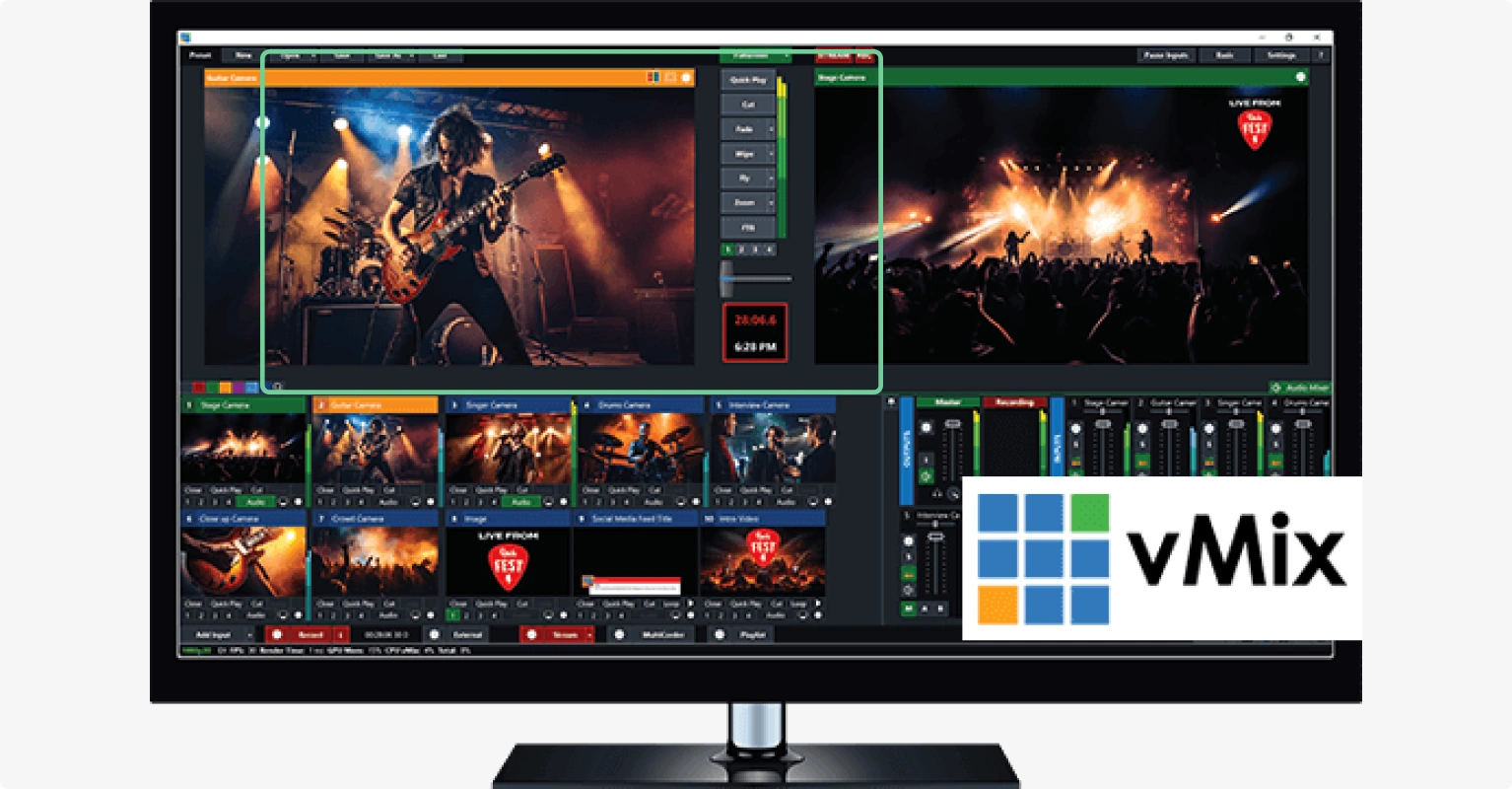Open the Fade transition dropdown arrow
Screen dimensions: 1512x789
point(771,129)
